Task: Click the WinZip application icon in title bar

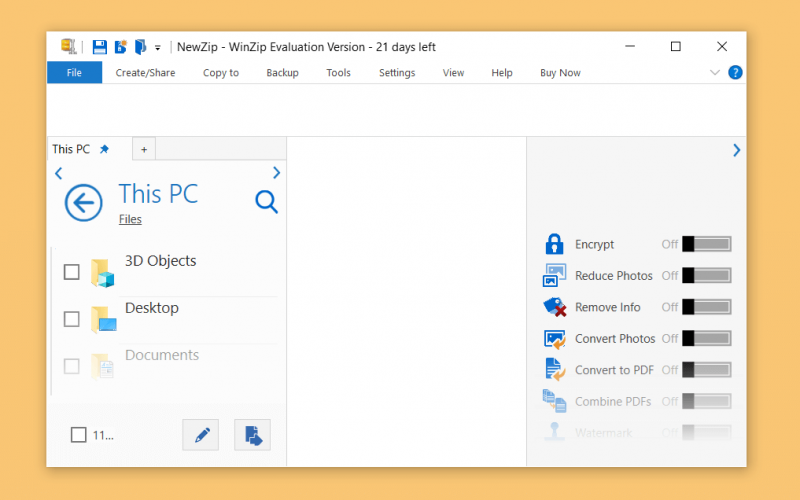Action: 68,46
